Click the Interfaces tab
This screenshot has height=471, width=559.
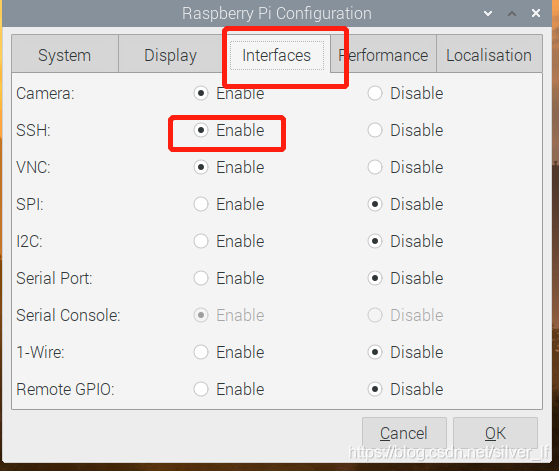click(277, 55)
